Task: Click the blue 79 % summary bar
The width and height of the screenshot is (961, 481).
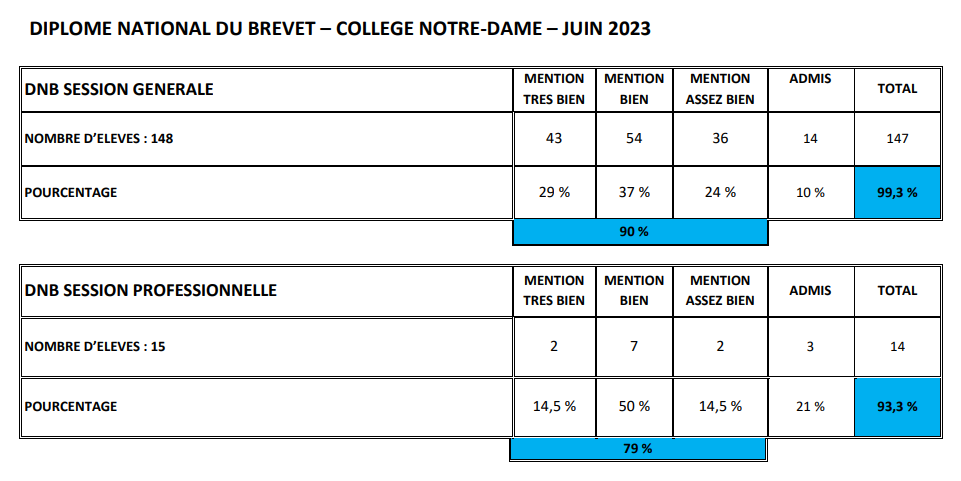Action: [x=638, y=449]
